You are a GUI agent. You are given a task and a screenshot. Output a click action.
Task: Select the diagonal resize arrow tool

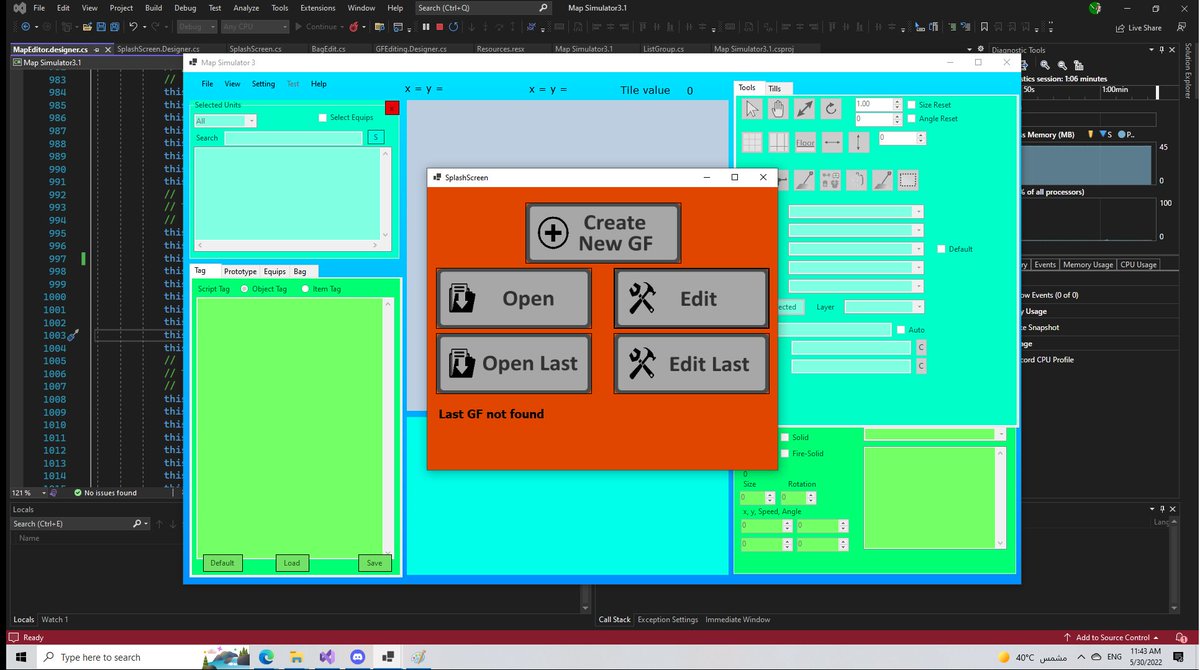(805, 108)
